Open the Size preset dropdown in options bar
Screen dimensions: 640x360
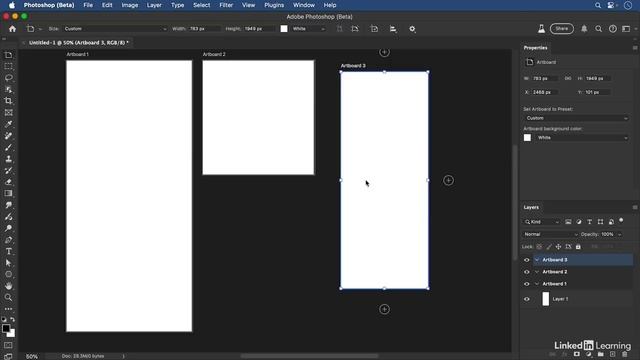coord(115,29)
